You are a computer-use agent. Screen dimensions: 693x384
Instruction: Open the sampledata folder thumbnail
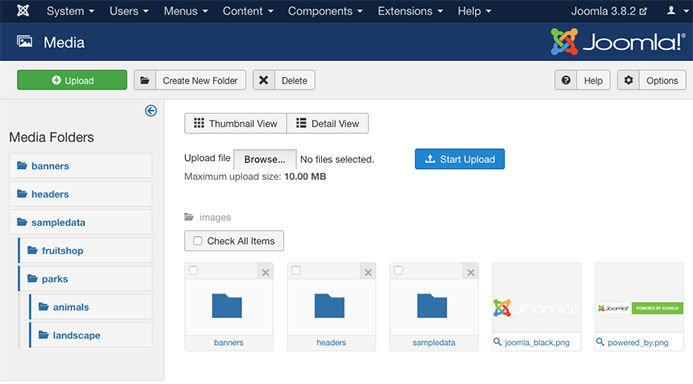click(432, 306)
